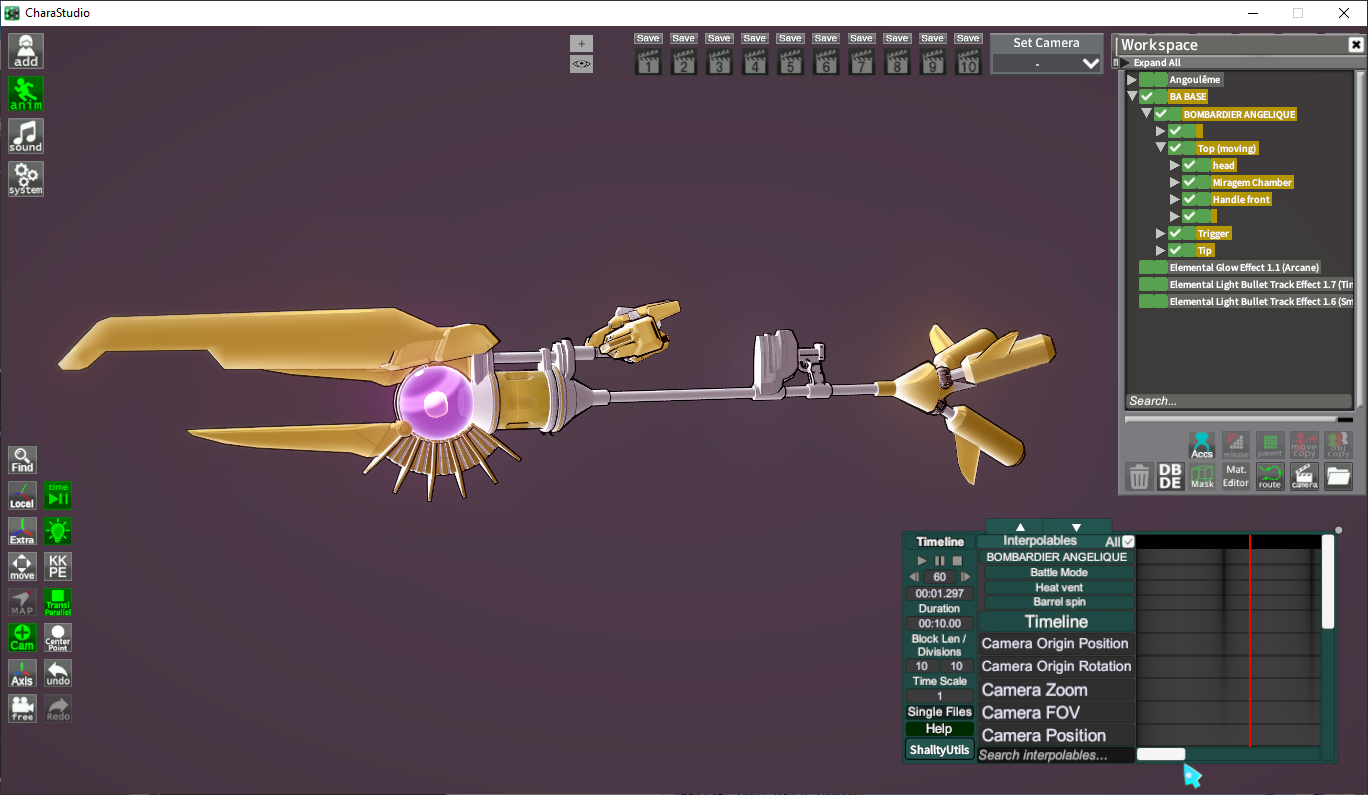Toggle the Center Point display
This screenshot has height=795, width=1368.
click(x=58, y=638)
